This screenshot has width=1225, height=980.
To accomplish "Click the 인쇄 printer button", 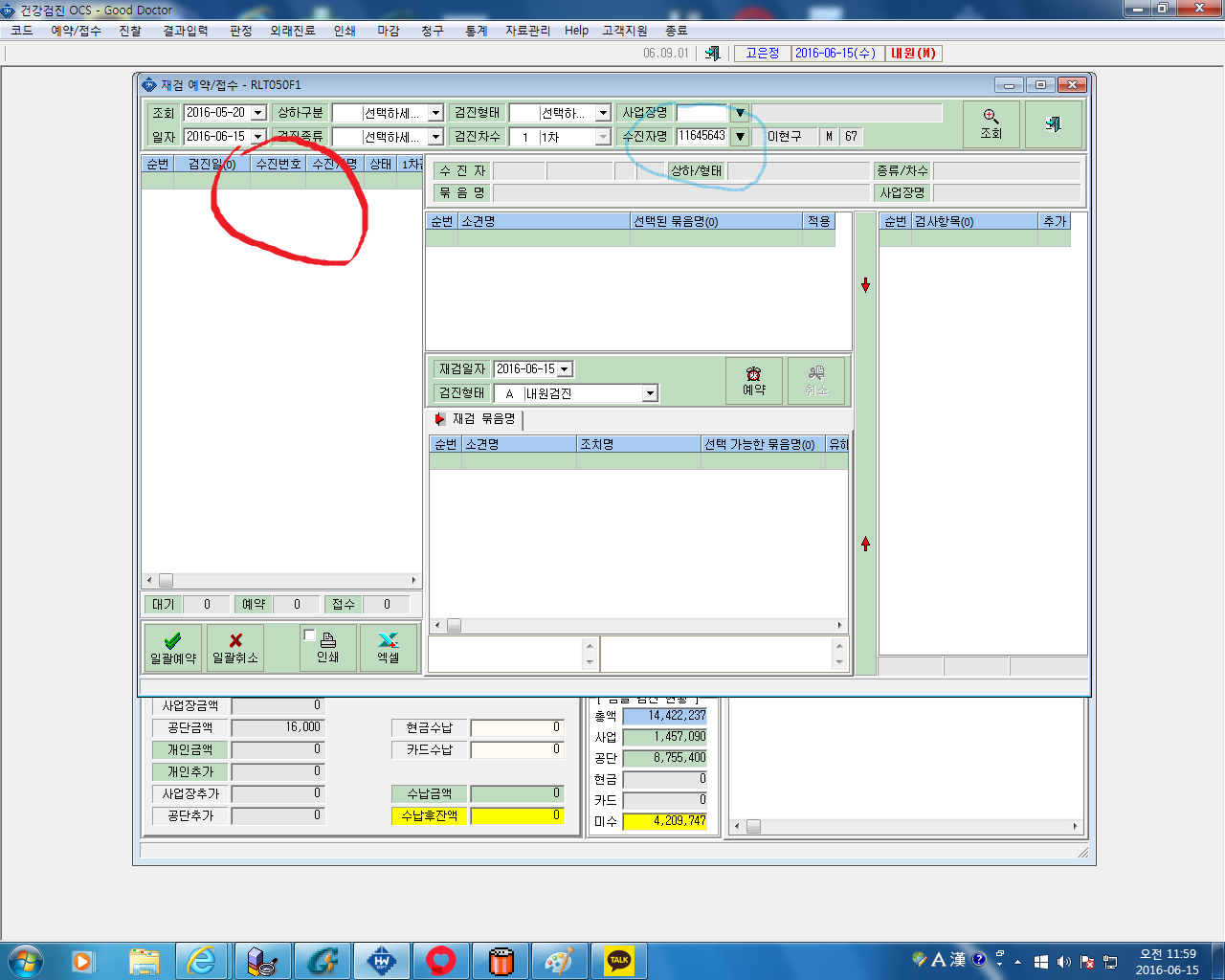I will tap(328, 648).
